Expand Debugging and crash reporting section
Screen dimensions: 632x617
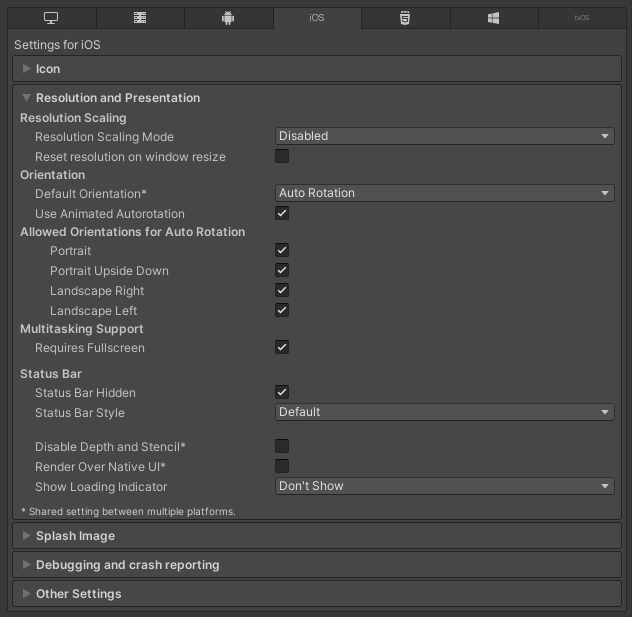coord(127,565)
